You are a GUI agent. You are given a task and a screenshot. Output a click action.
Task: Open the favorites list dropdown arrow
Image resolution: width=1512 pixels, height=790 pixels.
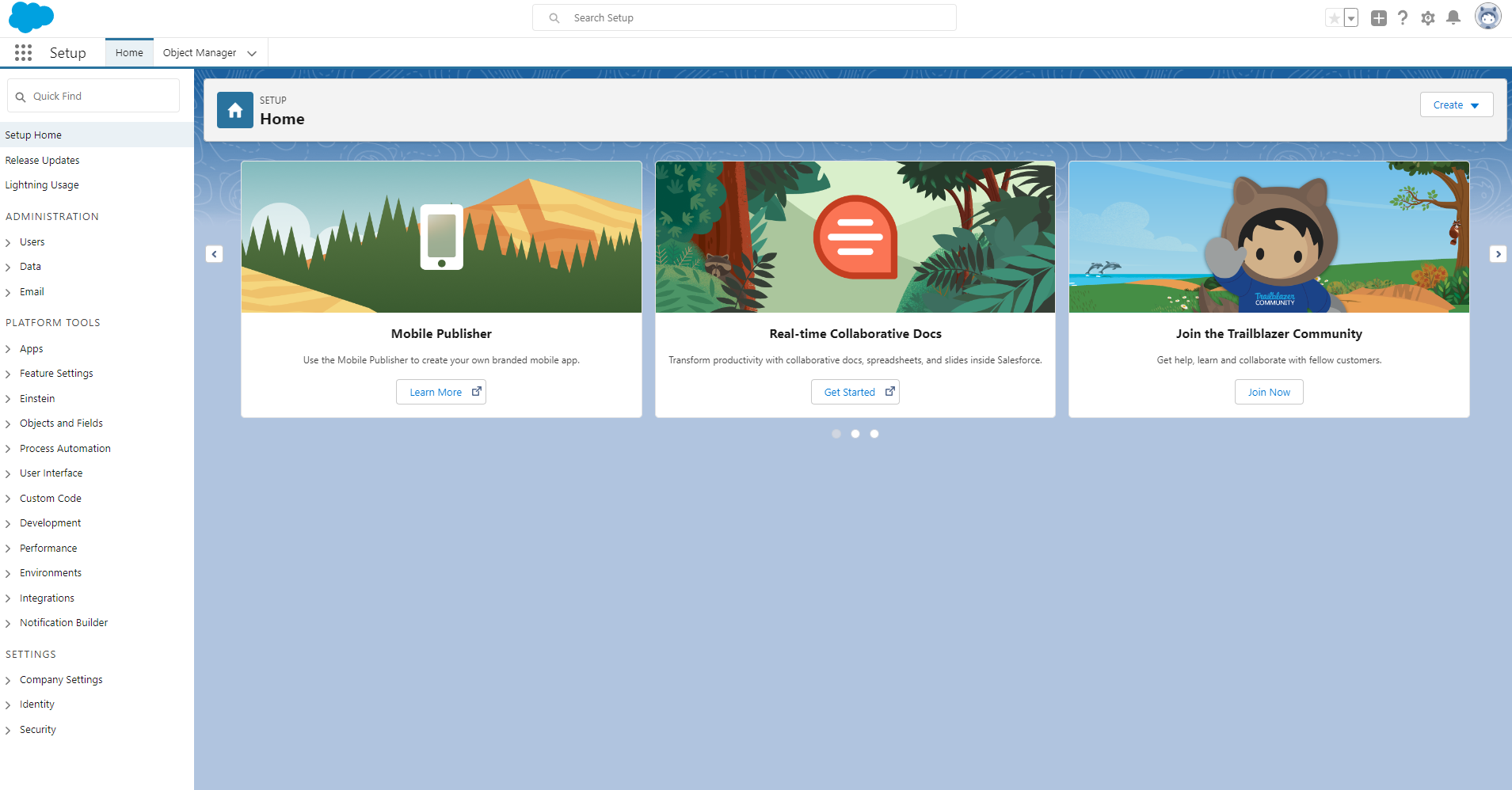1350,17
